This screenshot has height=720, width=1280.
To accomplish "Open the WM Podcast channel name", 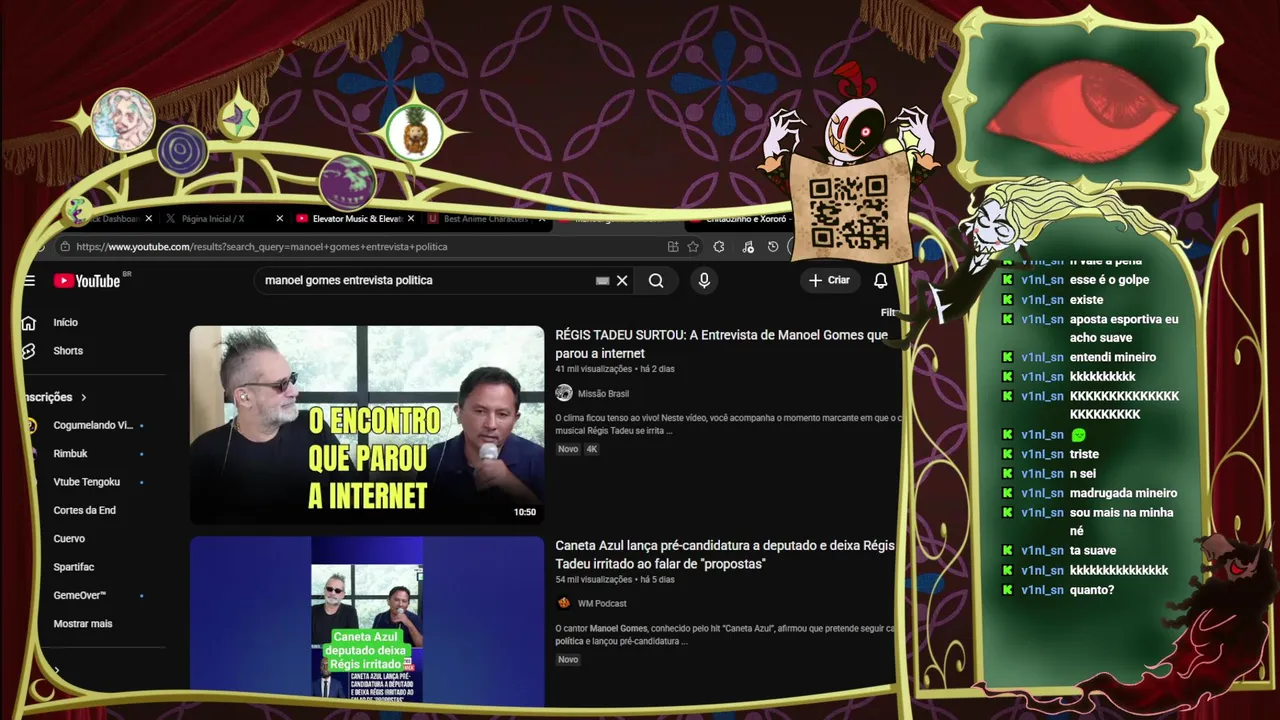I will [x=602, y=603].
